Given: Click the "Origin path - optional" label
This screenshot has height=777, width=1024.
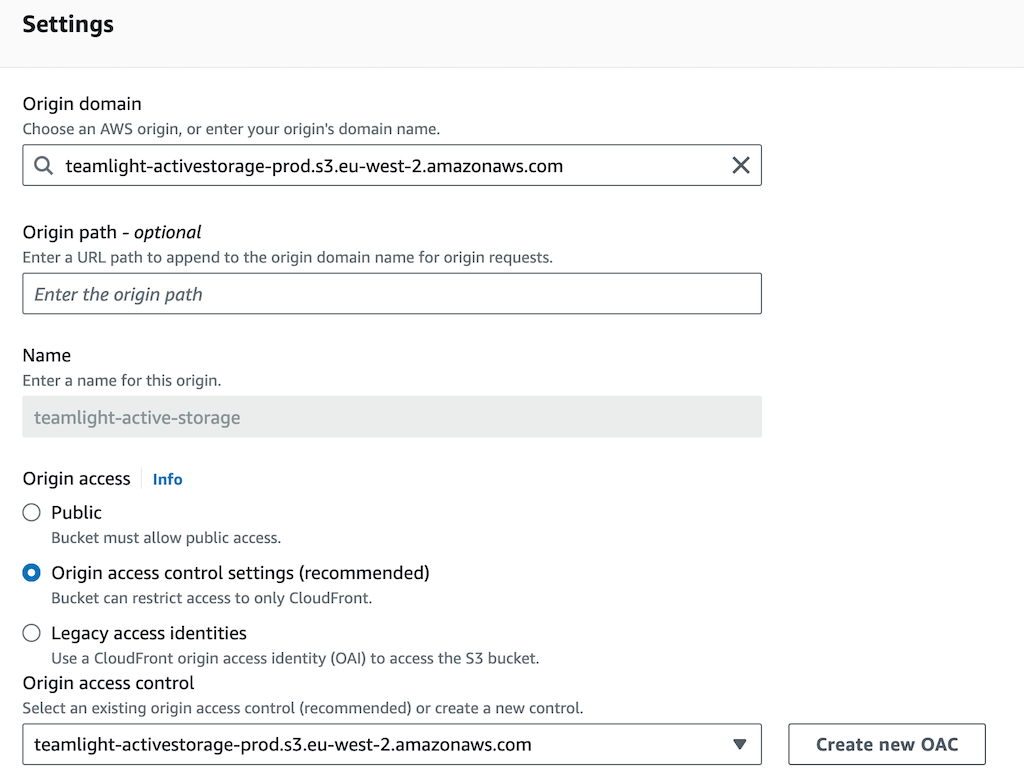Looking at the screenshot, I should 112,232.
